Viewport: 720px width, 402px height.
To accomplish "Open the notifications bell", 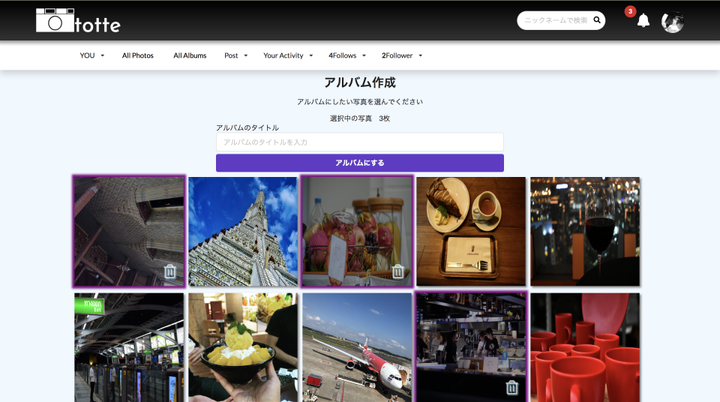I will click(x=643, y=21).
